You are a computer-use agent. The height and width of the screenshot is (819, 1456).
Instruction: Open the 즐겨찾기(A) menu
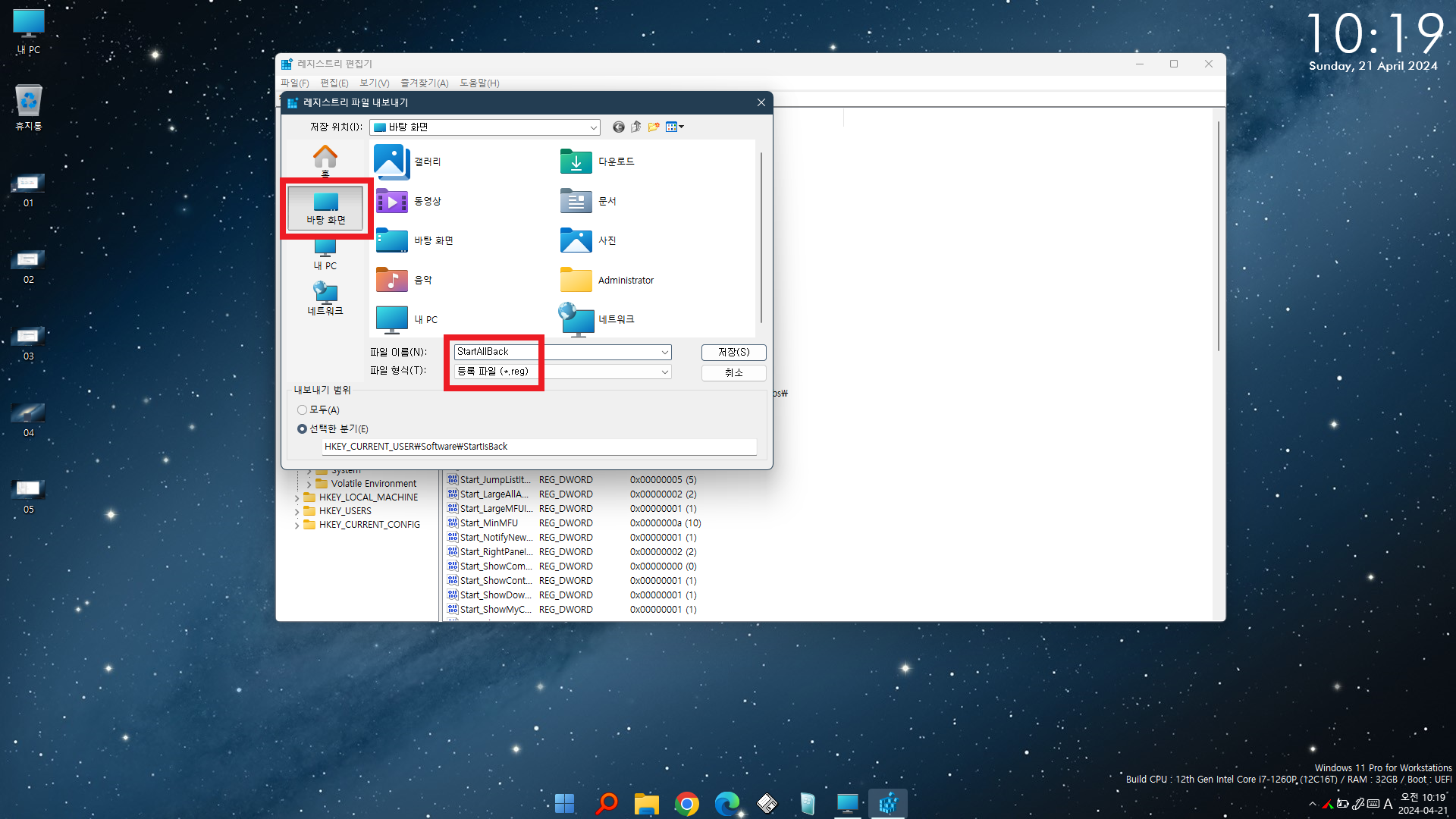[x=424, y=83]
